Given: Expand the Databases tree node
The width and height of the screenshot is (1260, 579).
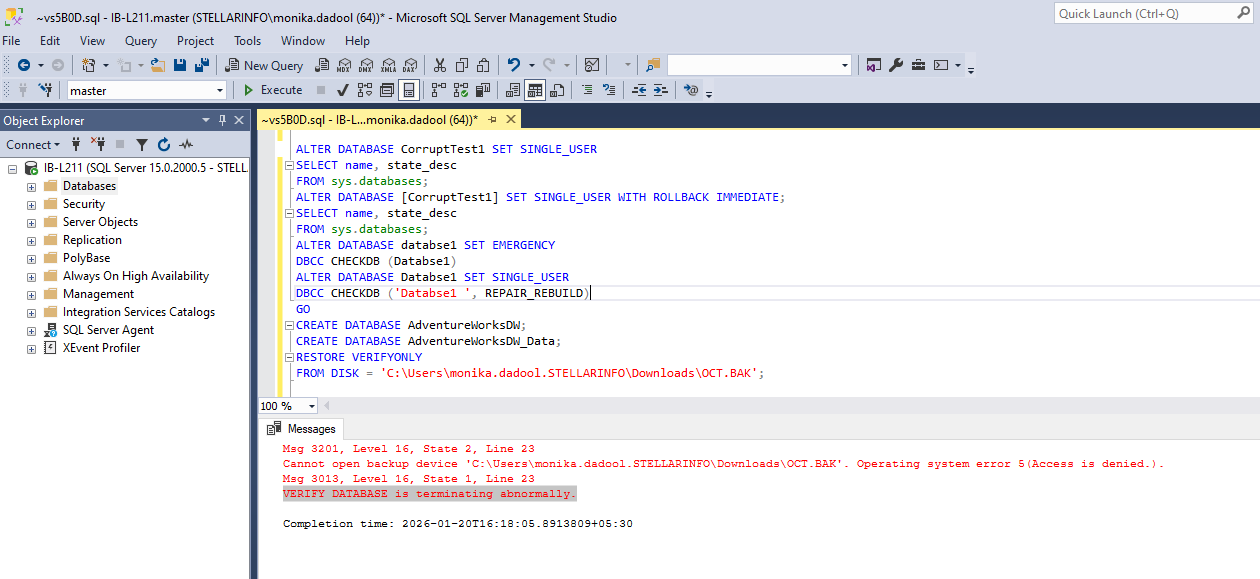Looking at the screenshot, I should (x=31, y=186).
